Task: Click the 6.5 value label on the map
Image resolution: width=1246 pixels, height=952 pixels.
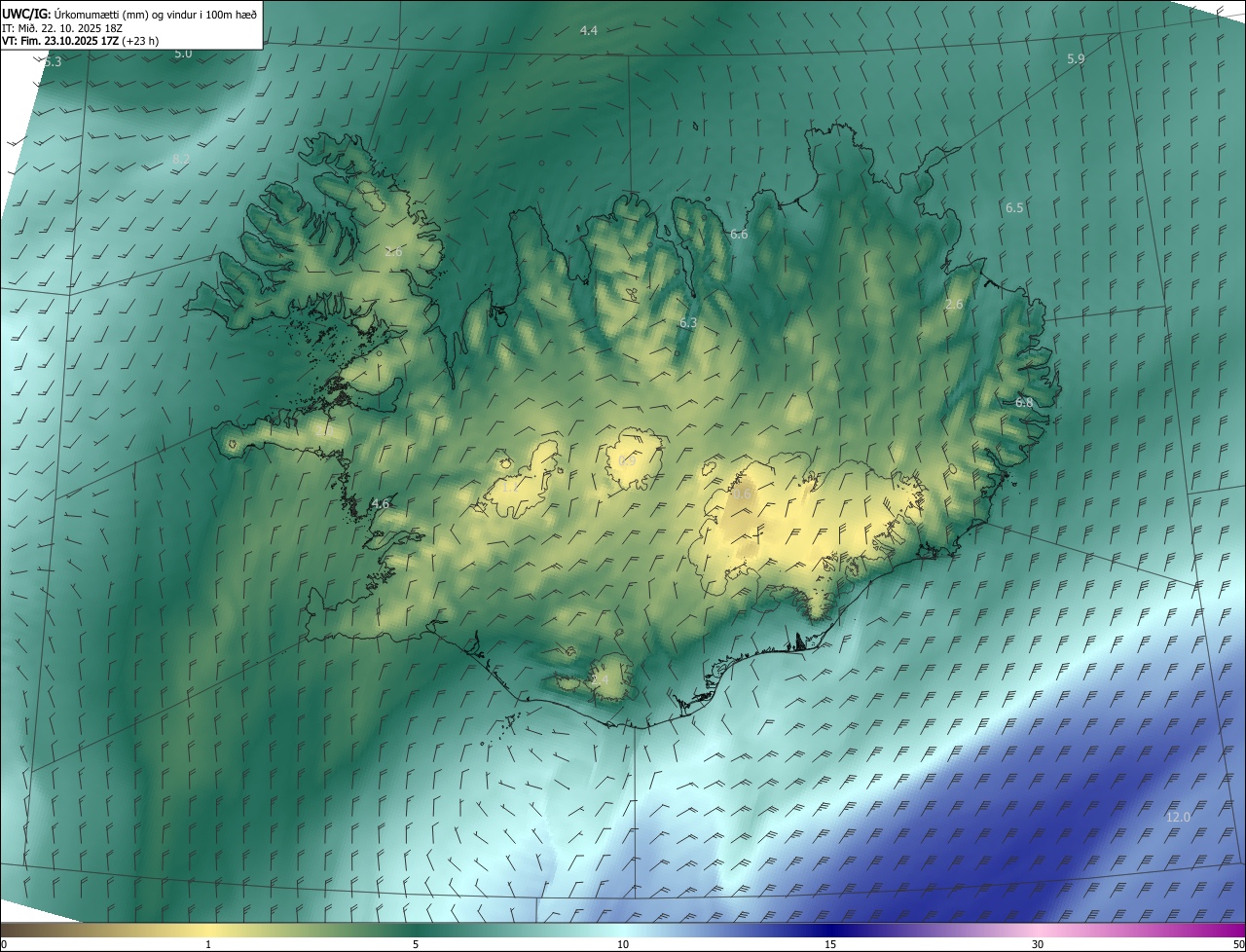Action: tap(1014, 208)
